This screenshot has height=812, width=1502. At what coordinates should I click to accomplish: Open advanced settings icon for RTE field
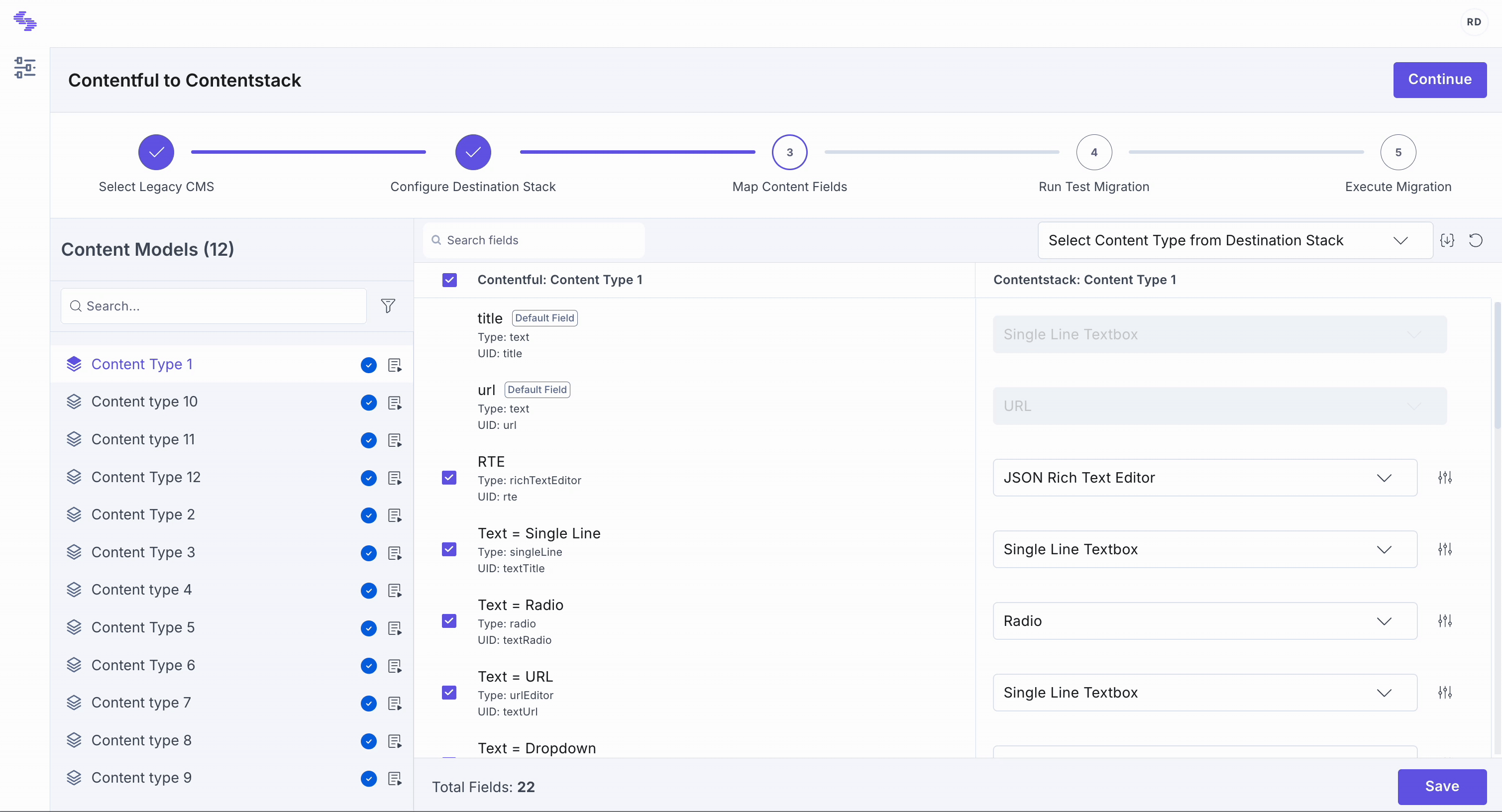(x=1444, y=478)
